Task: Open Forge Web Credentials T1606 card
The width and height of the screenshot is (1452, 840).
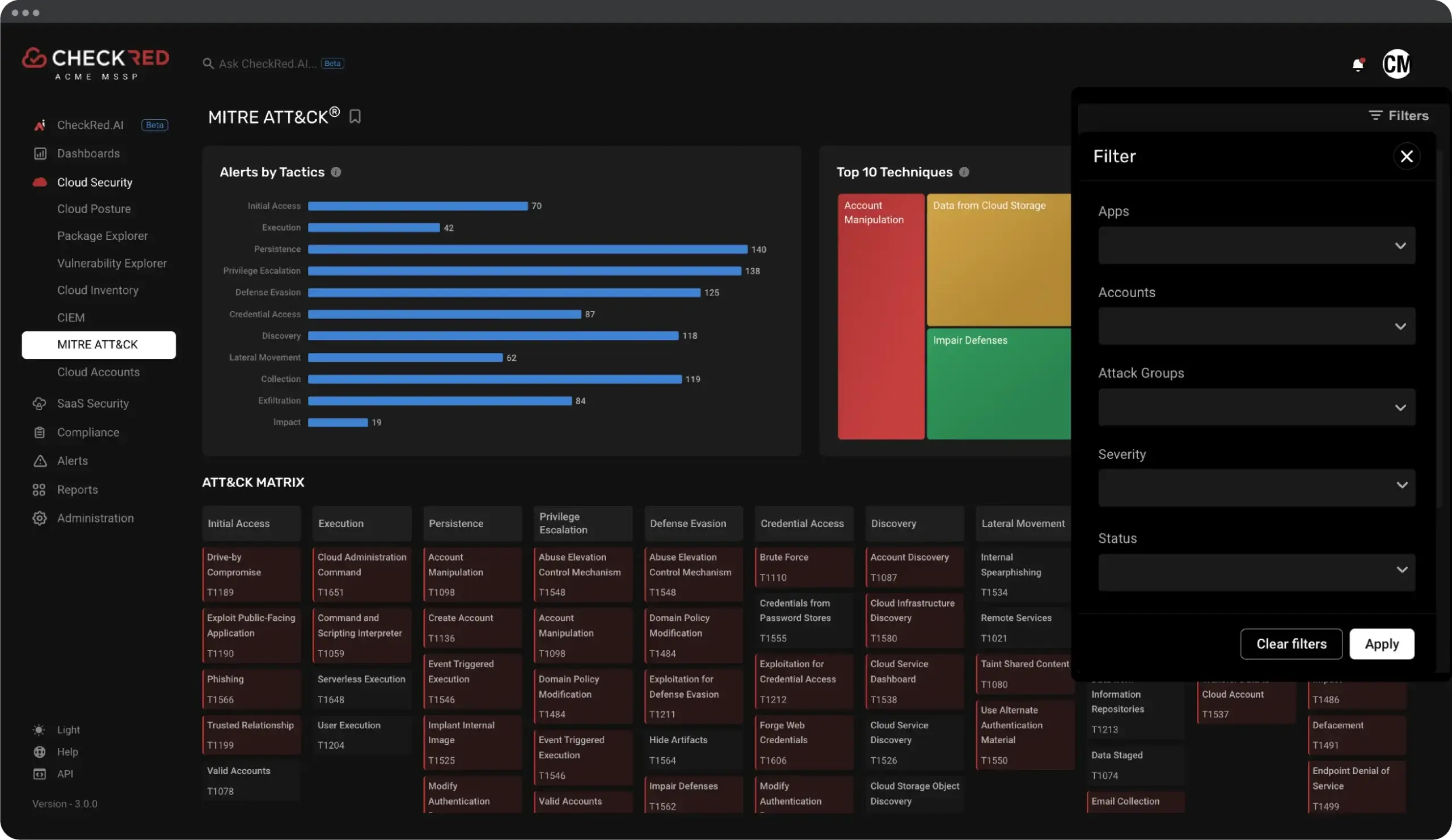Action: click(804, 742)
